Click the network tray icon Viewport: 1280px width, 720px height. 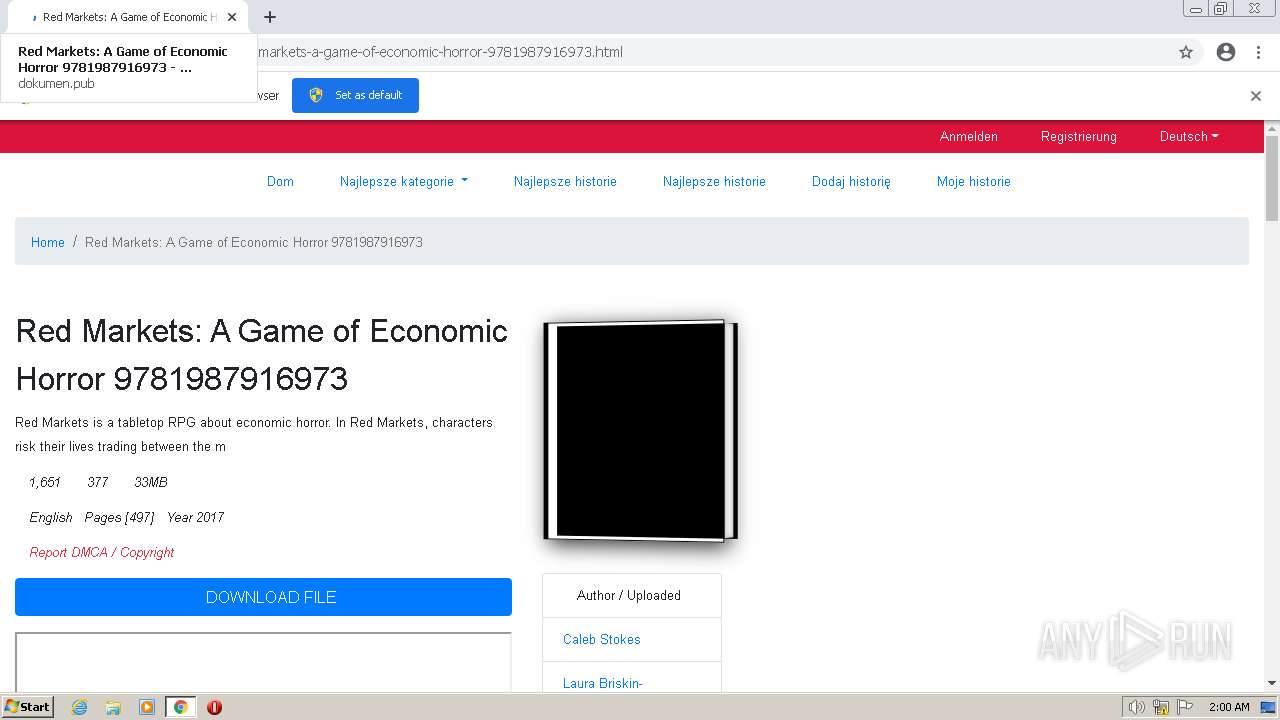(x=1161, y=707)
